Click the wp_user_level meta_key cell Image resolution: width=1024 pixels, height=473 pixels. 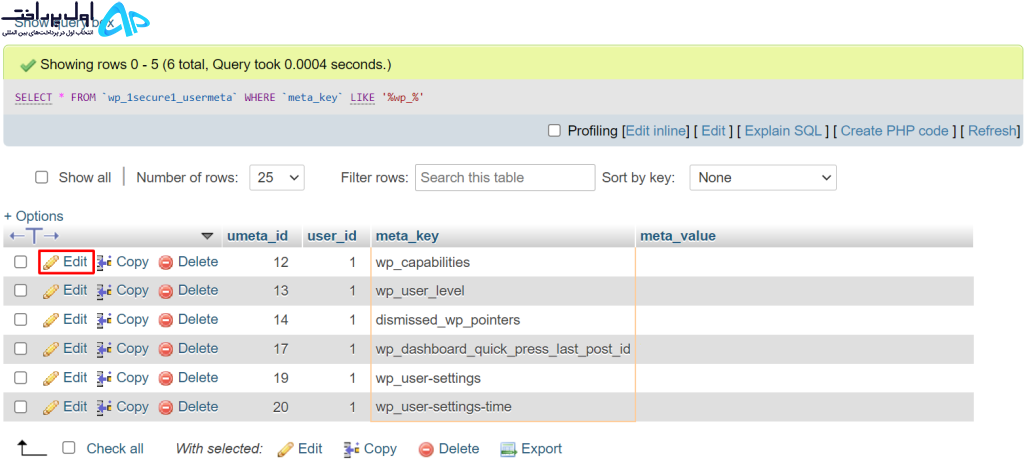tap(503, 291)
